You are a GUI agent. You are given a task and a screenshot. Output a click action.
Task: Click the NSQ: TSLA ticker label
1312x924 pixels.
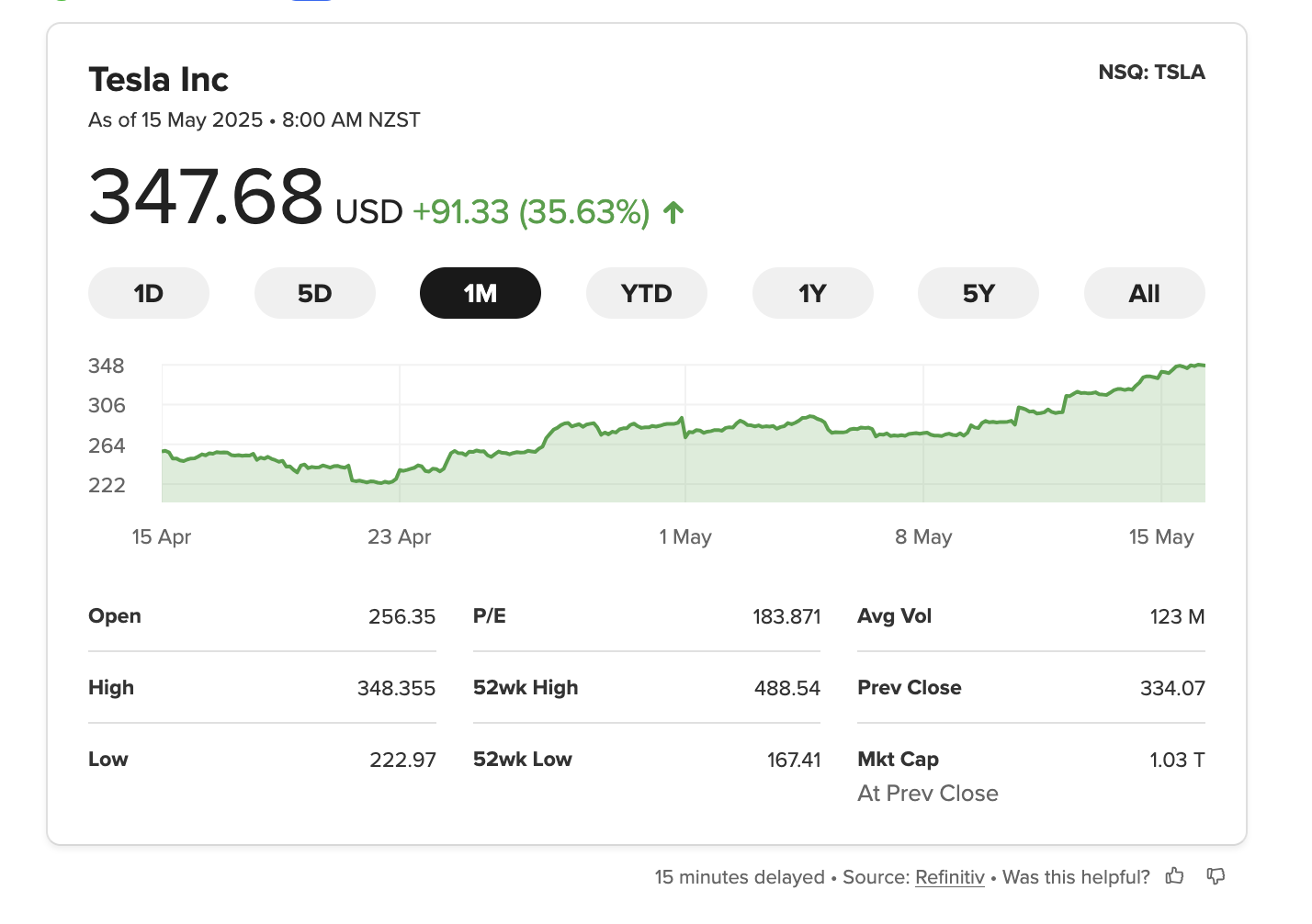1151,72
